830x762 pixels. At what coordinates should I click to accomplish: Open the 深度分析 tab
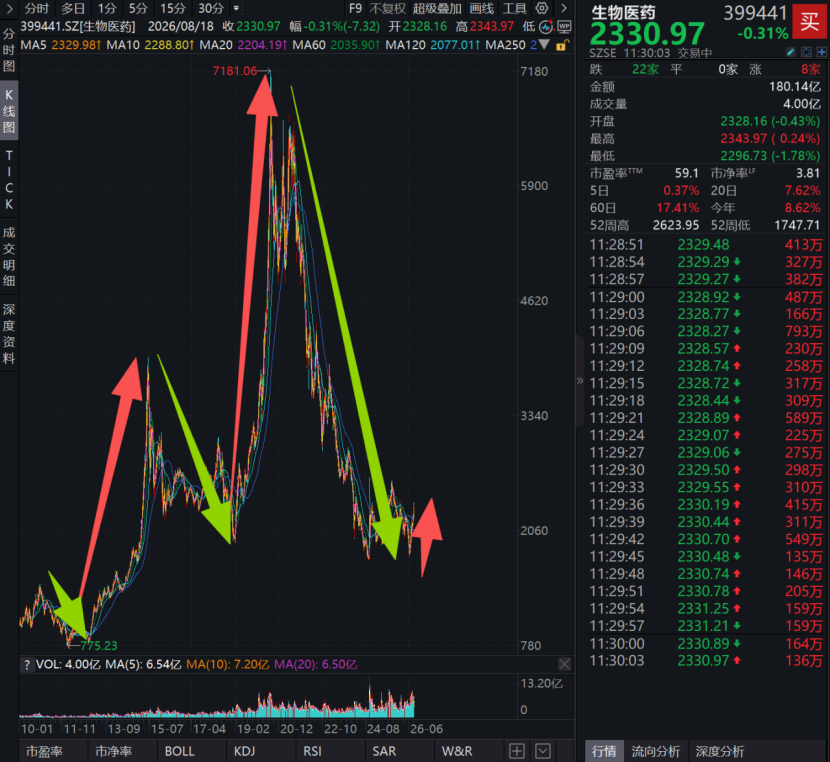720,751
